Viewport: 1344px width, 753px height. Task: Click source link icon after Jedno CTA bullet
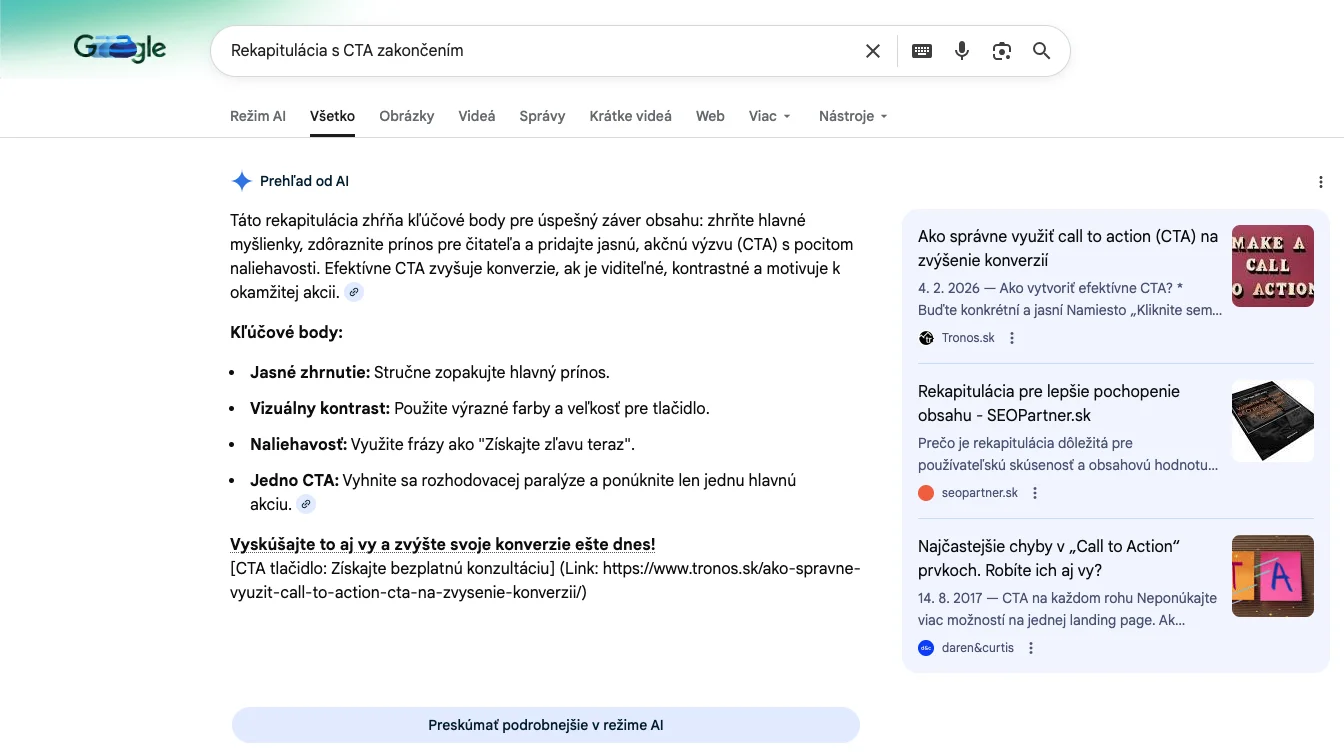(306, 504)
